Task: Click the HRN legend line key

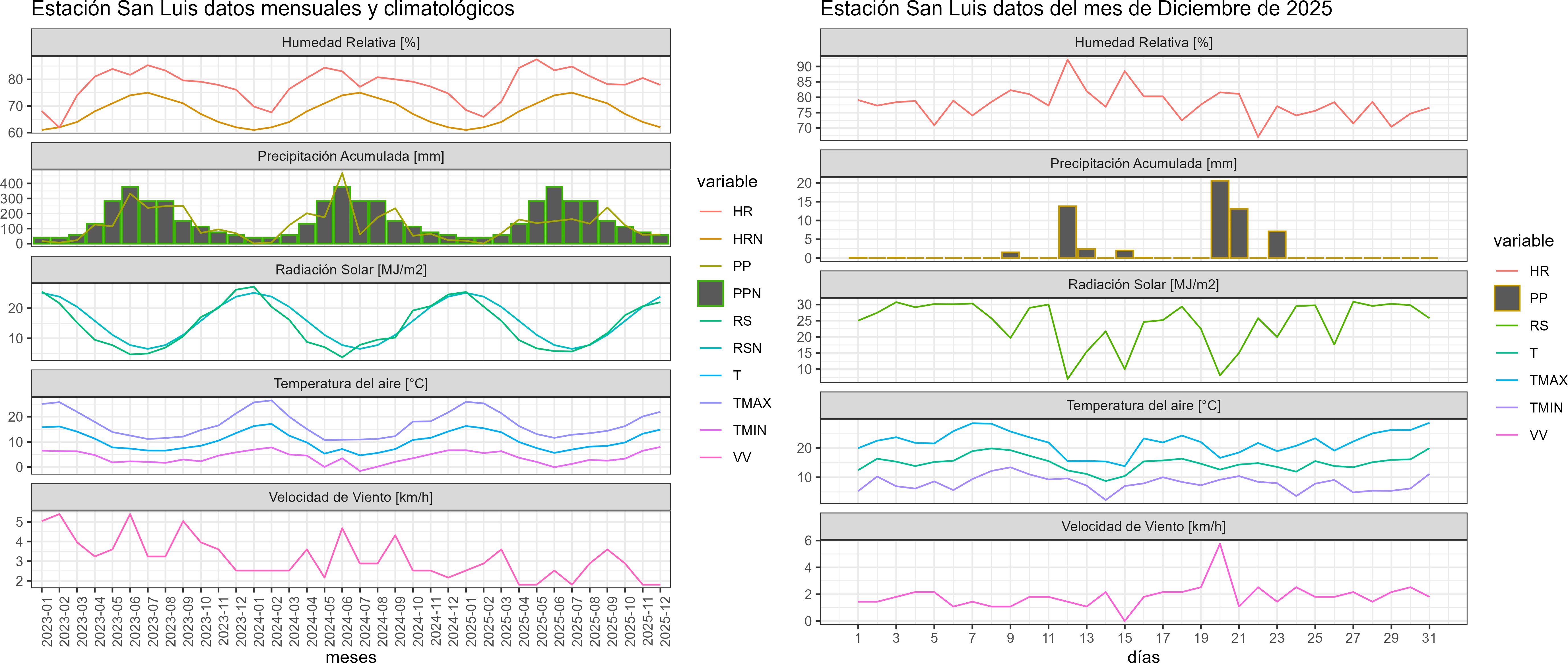Action: coord(710,239)
